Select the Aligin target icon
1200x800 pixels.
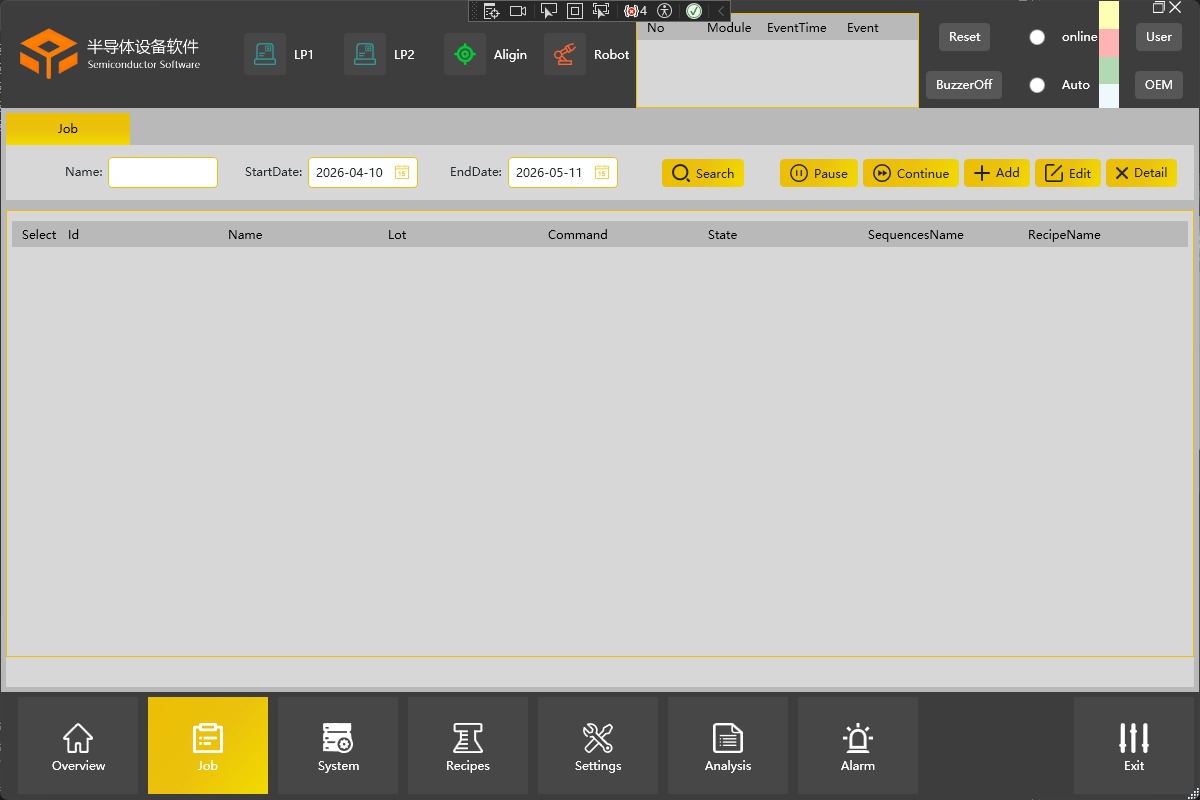(465, 54)
